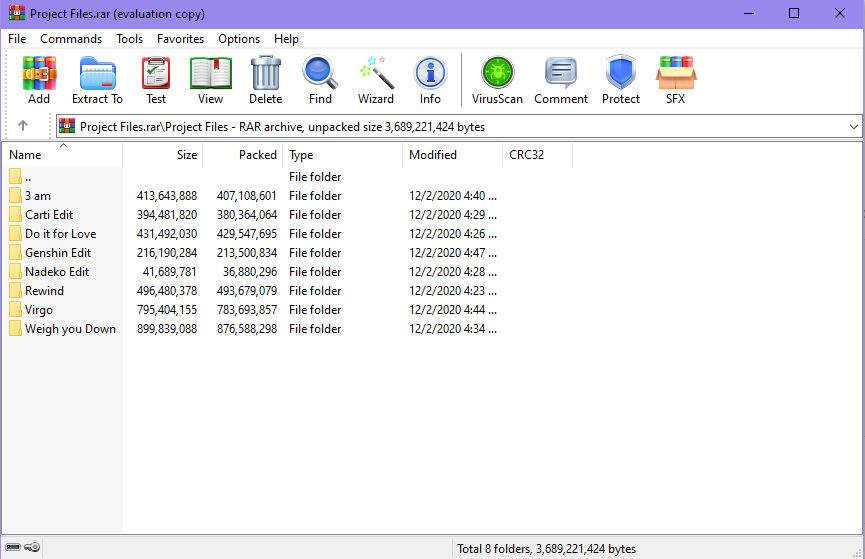Select the 'Nadeko Edit' folder name
Screen dimensions: 865x559
[x=57, y=272]
